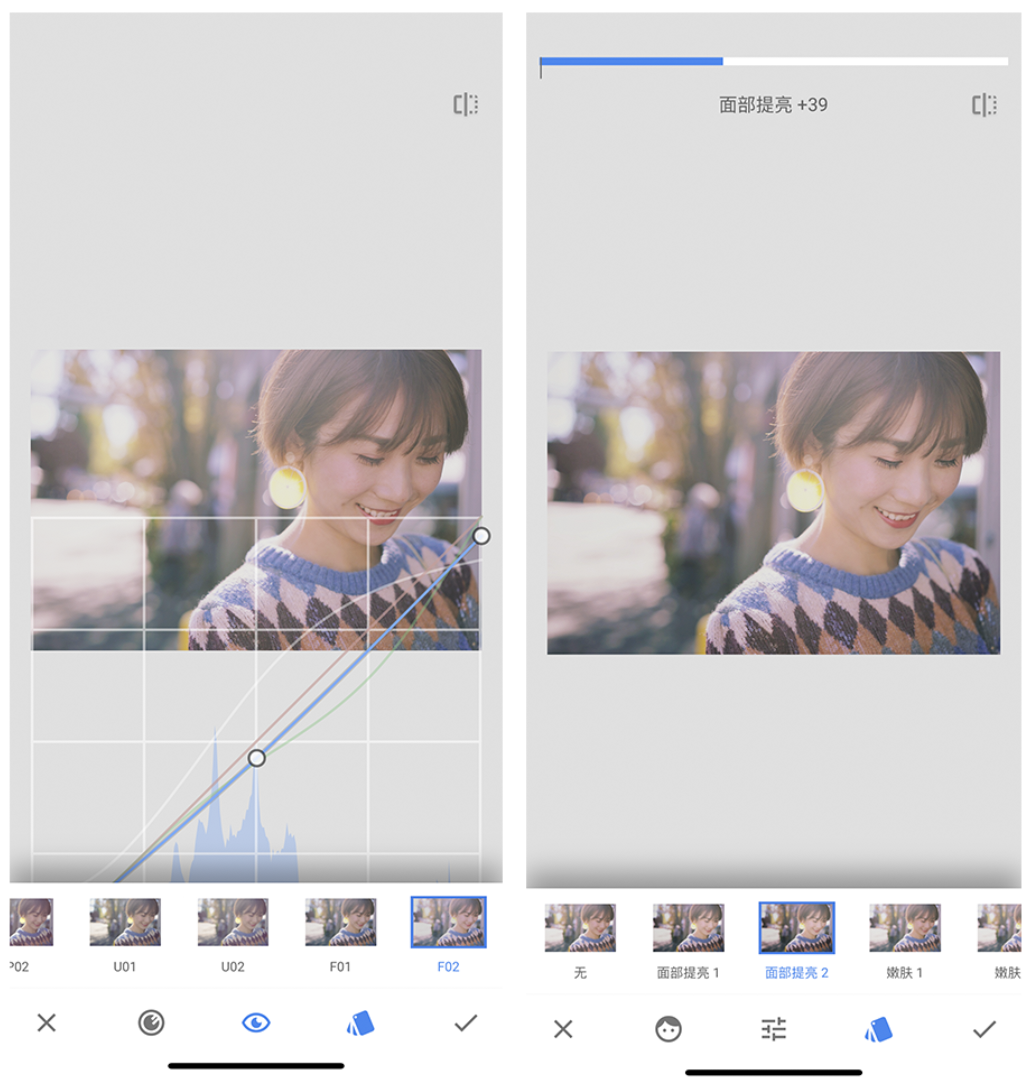1032x1080 pixels.
Task: Cancel the portrait edit with X icon
Action: [563, 1029]
